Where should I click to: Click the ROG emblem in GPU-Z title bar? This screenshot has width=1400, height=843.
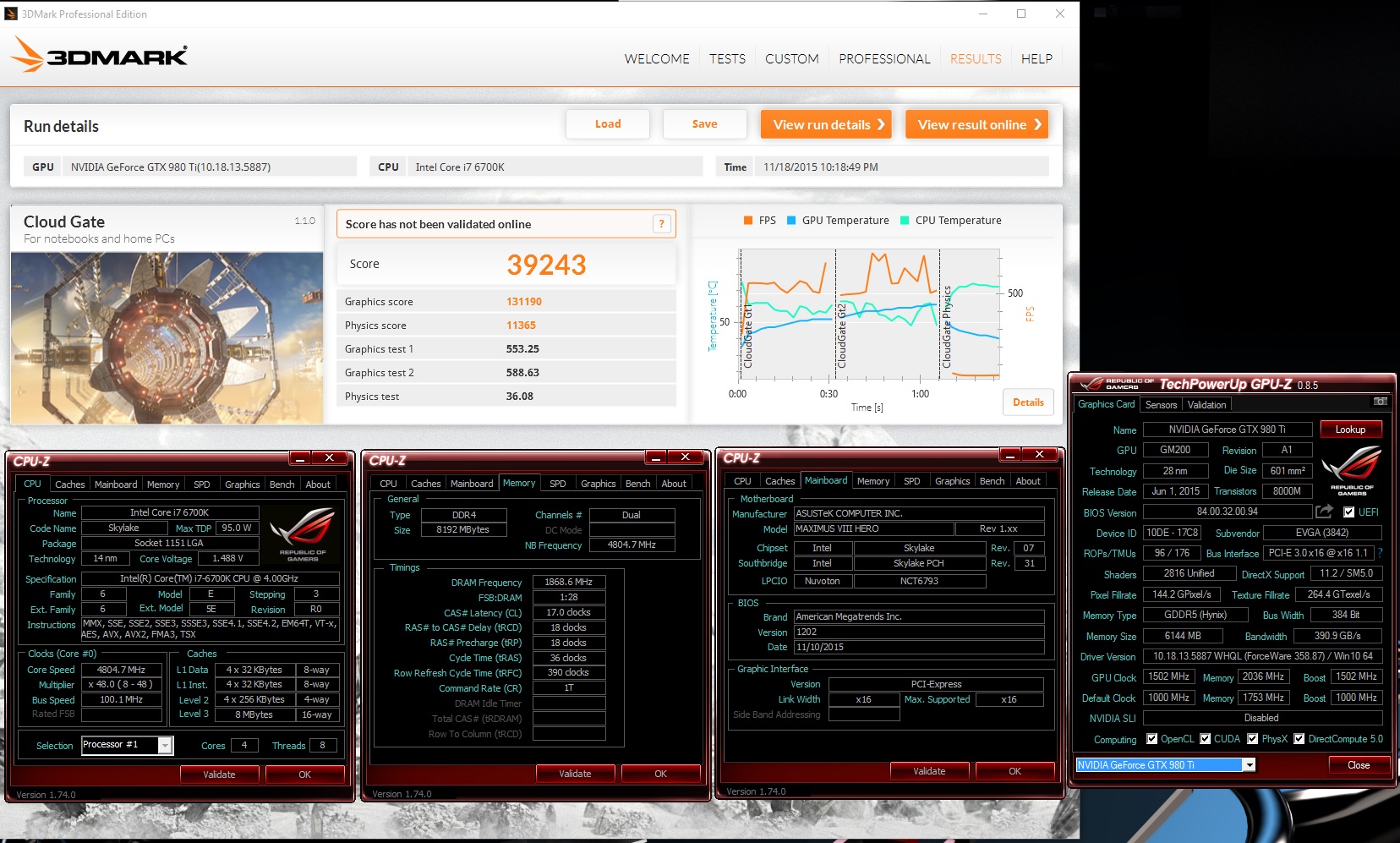[1116, 384]
